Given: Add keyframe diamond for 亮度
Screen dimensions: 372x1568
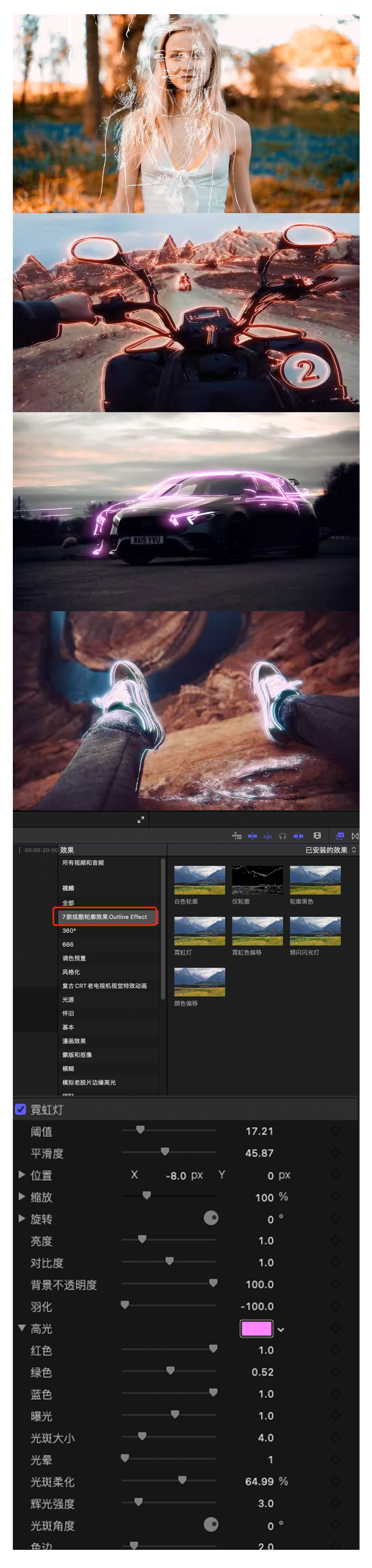Looking at the screenshot, I should tap(335, 1240).
